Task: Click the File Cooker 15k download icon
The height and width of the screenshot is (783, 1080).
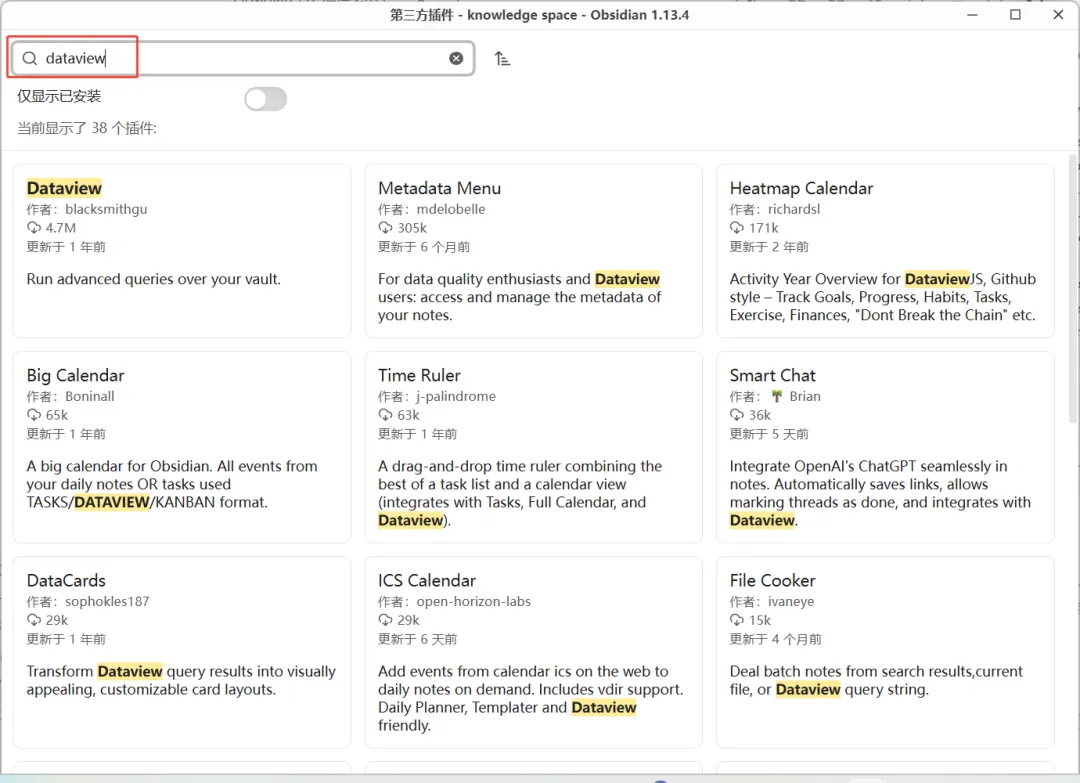Action: [737, 620]
